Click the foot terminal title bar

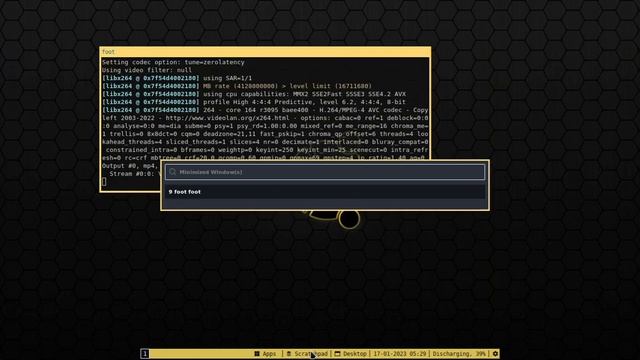tap(265, 52)
